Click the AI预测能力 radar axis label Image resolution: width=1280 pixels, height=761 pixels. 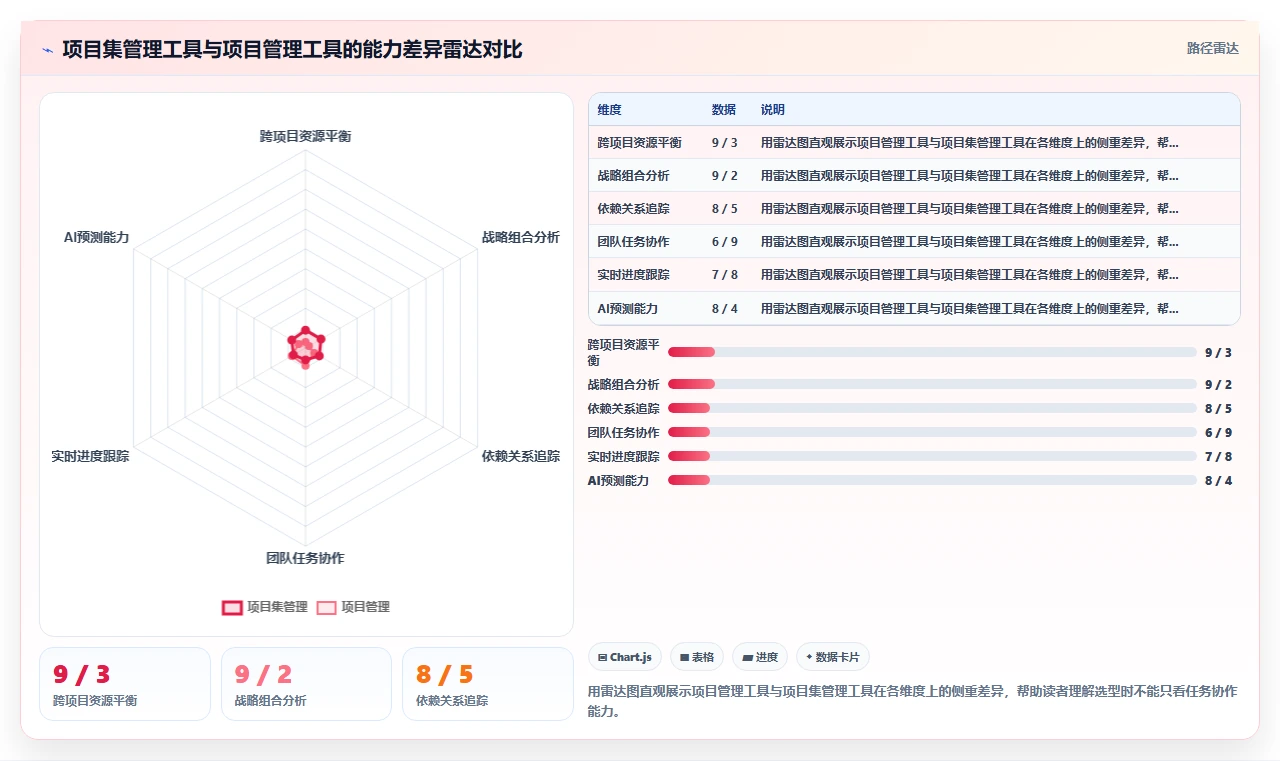[x=96, y=237]
